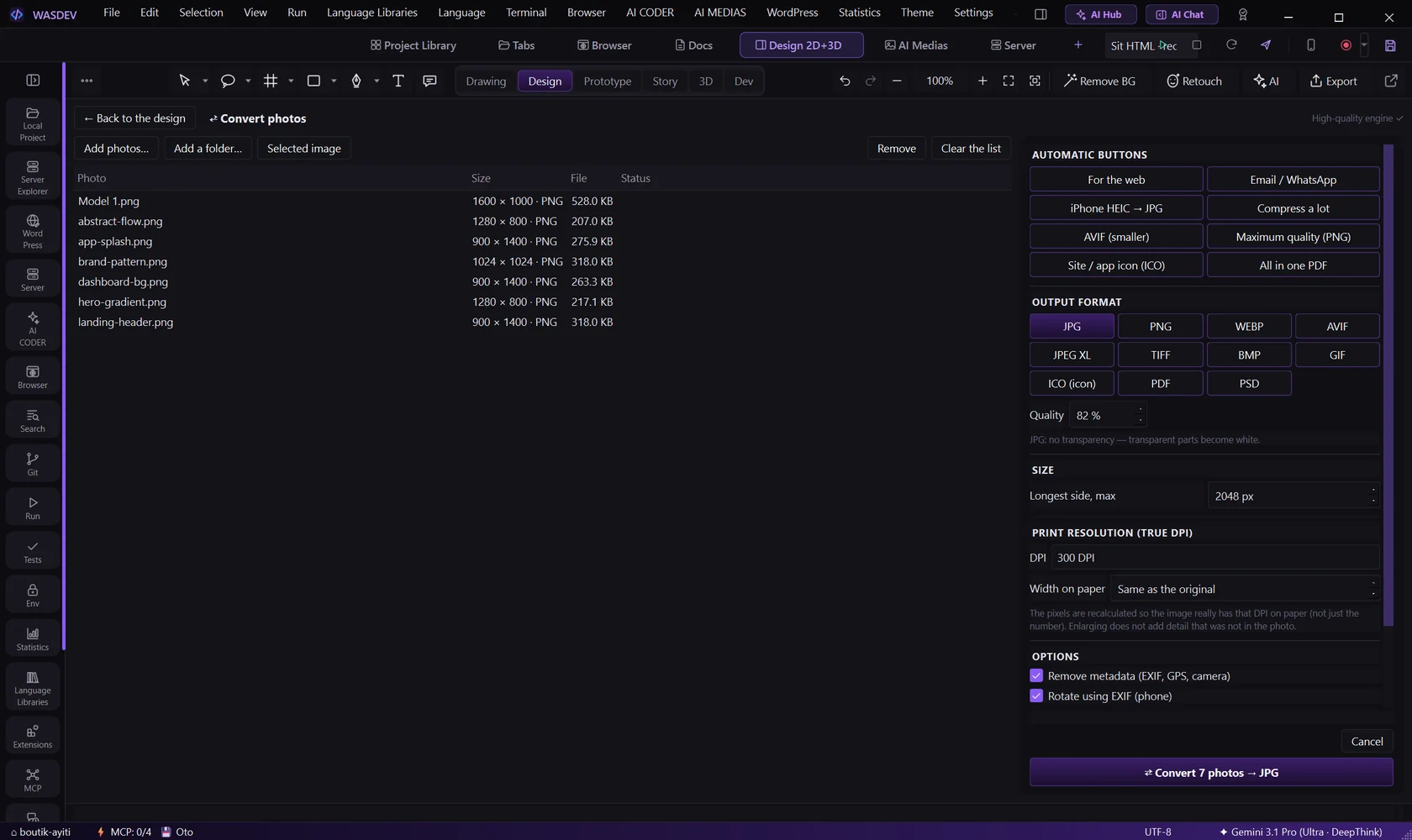Uncheck Remove metadata (EXIF, GPS, camera)
The width and height of the screenshot is (1412, 840).
click(x=1036, y=676)
